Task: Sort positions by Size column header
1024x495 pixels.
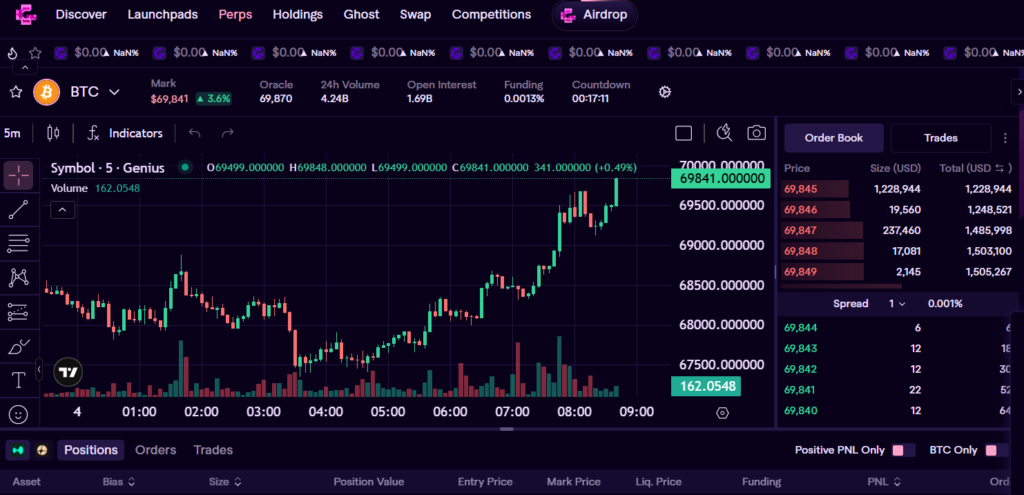Action: point(225,481)
